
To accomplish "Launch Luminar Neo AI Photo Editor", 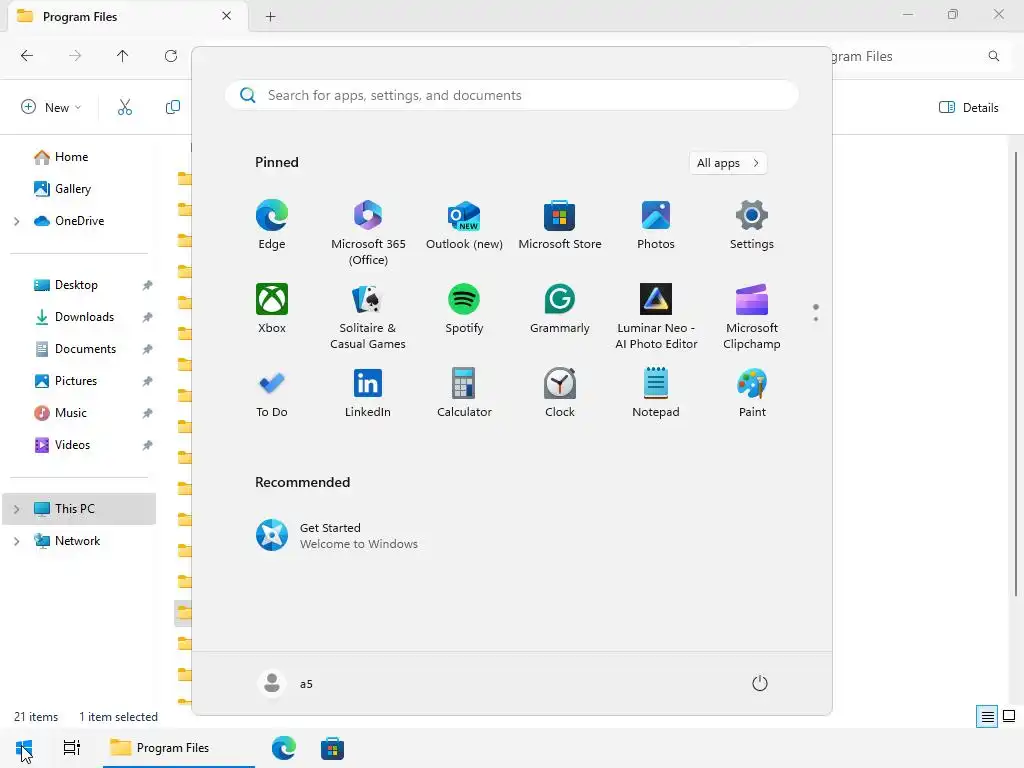I will 656,317.
